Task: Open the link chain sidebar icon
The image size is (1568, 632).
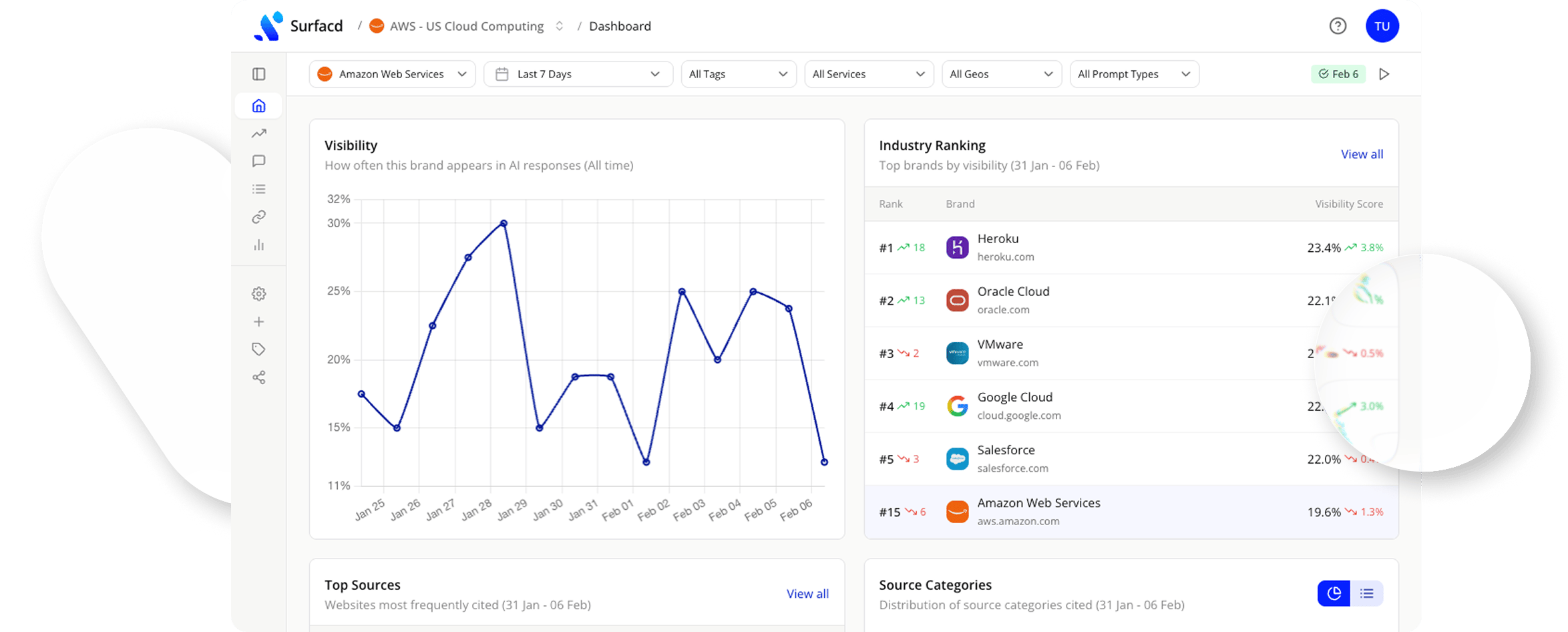Action: click(x=258, y=217)
